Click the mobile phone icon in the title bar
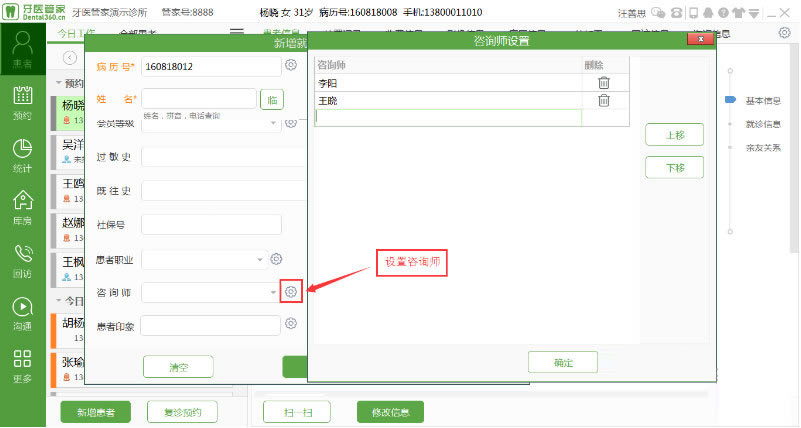The width and height of the screenshot is (801, 428). [x=693, y=13]
